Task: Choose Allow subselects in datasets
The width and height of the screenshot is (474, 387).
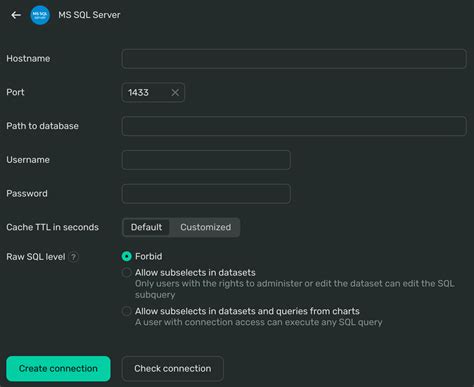Action: [127, 273]
